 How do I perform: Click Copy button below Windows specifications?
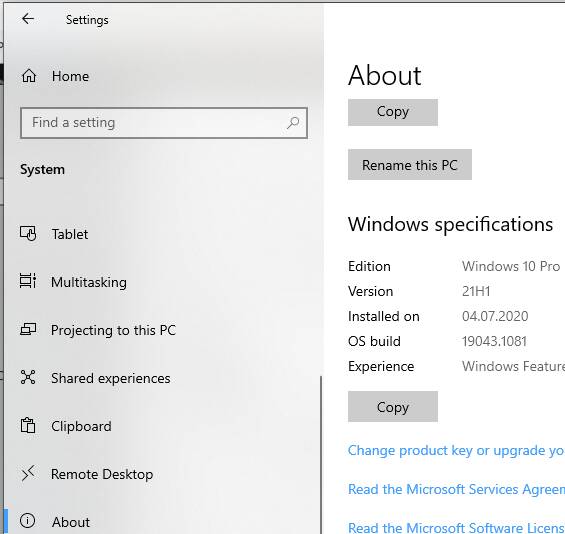(393, 406)
